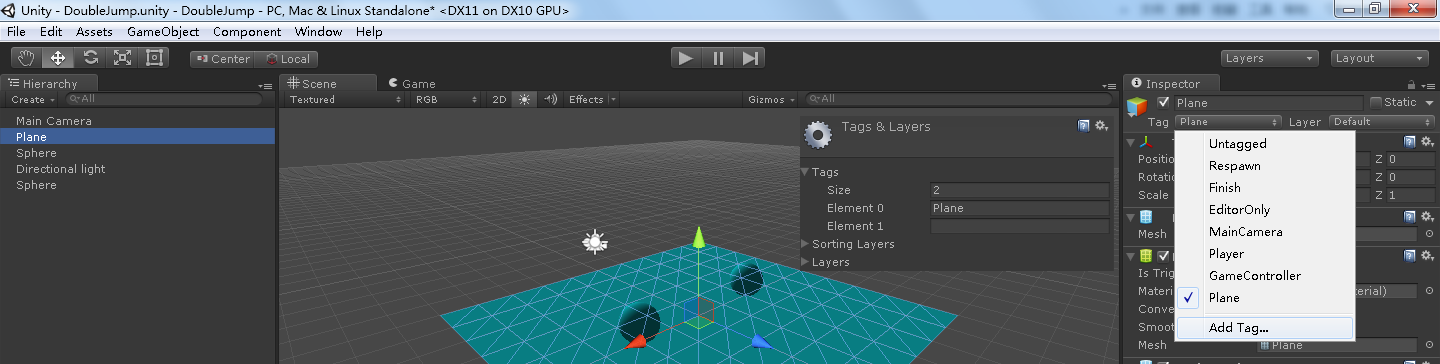Click the directional light gizmo in scene
This screenshot has width=1440, height=364.
pyautogui.click(x=595, y=241)
